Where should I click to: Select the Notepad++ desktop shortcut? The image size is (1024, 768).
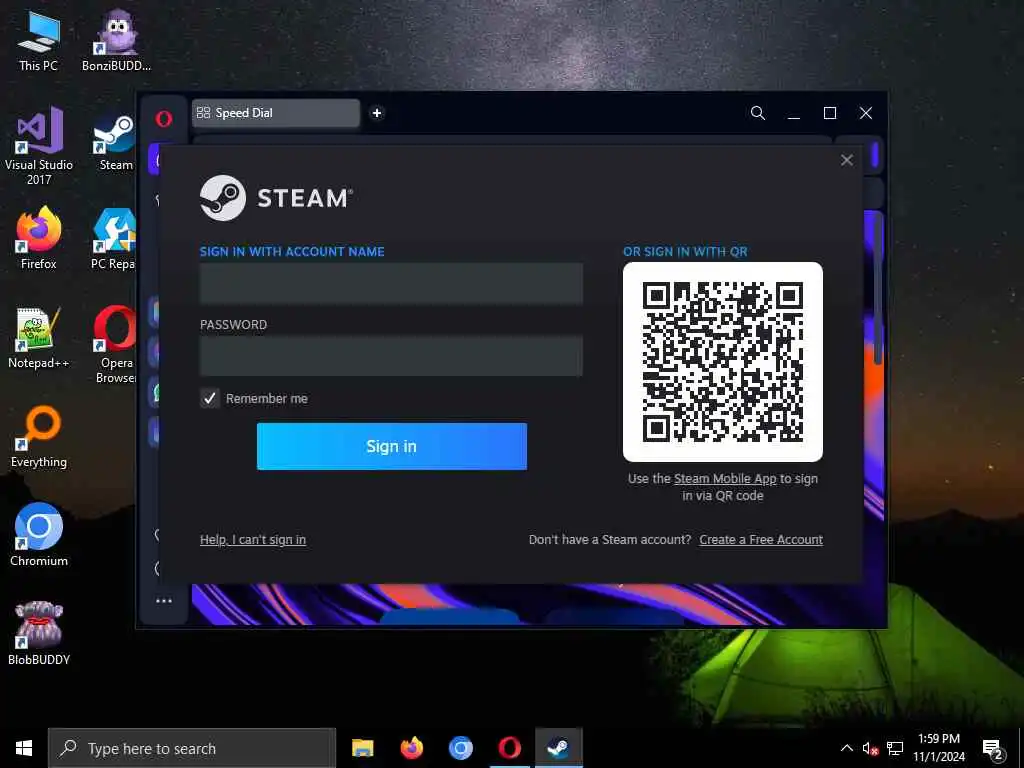[39, 338]
